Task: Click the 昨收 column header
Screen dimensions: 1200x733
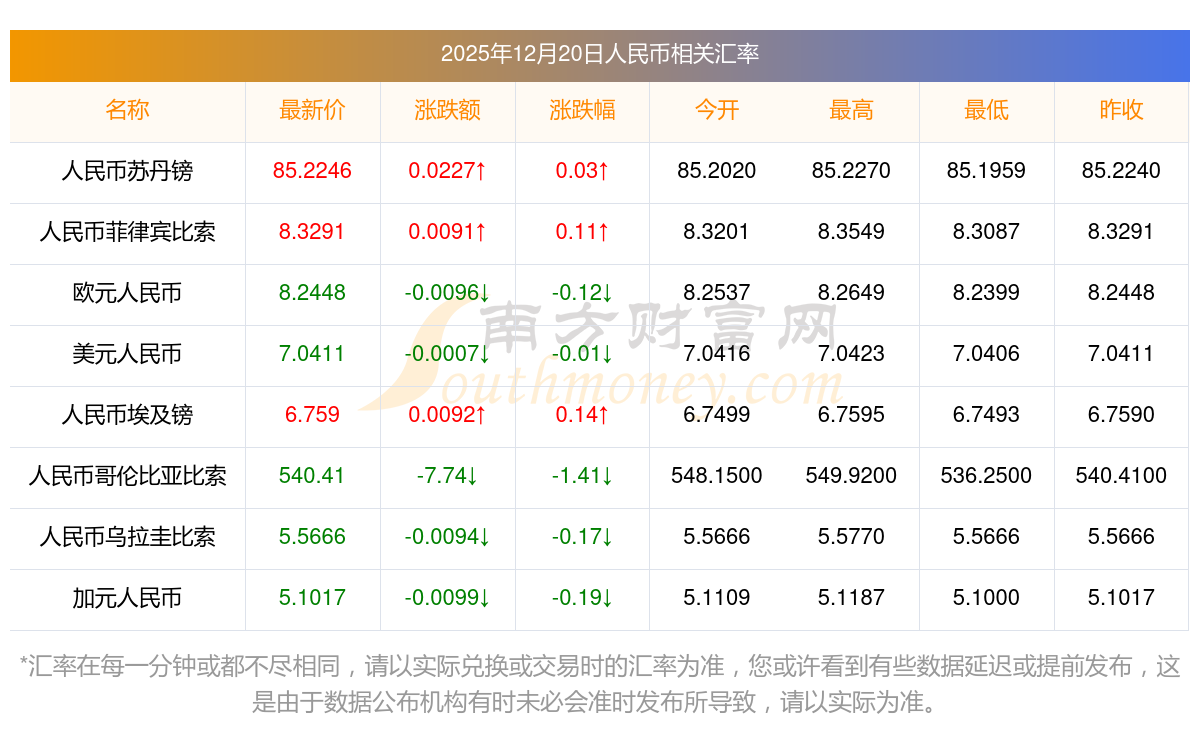Action: [1121, 110]
